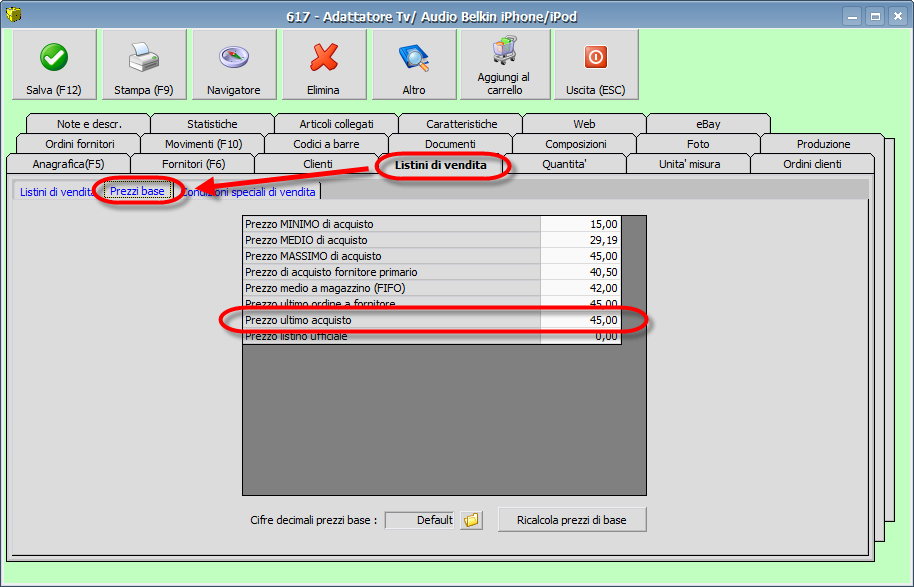
Task: Click the Salva (F12) green checkmark button
Action: [x=54, y=65]
